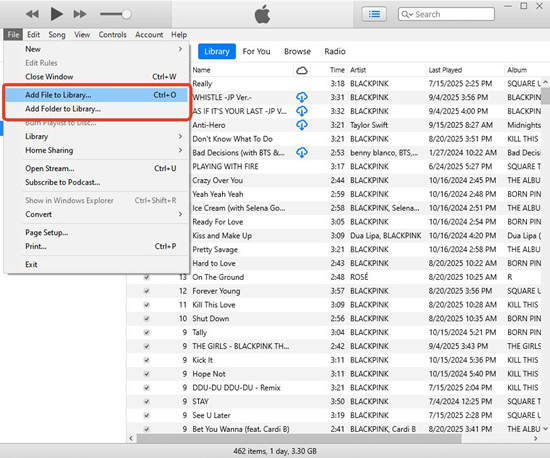Click the fast-forward next track button

pos(80,14)
